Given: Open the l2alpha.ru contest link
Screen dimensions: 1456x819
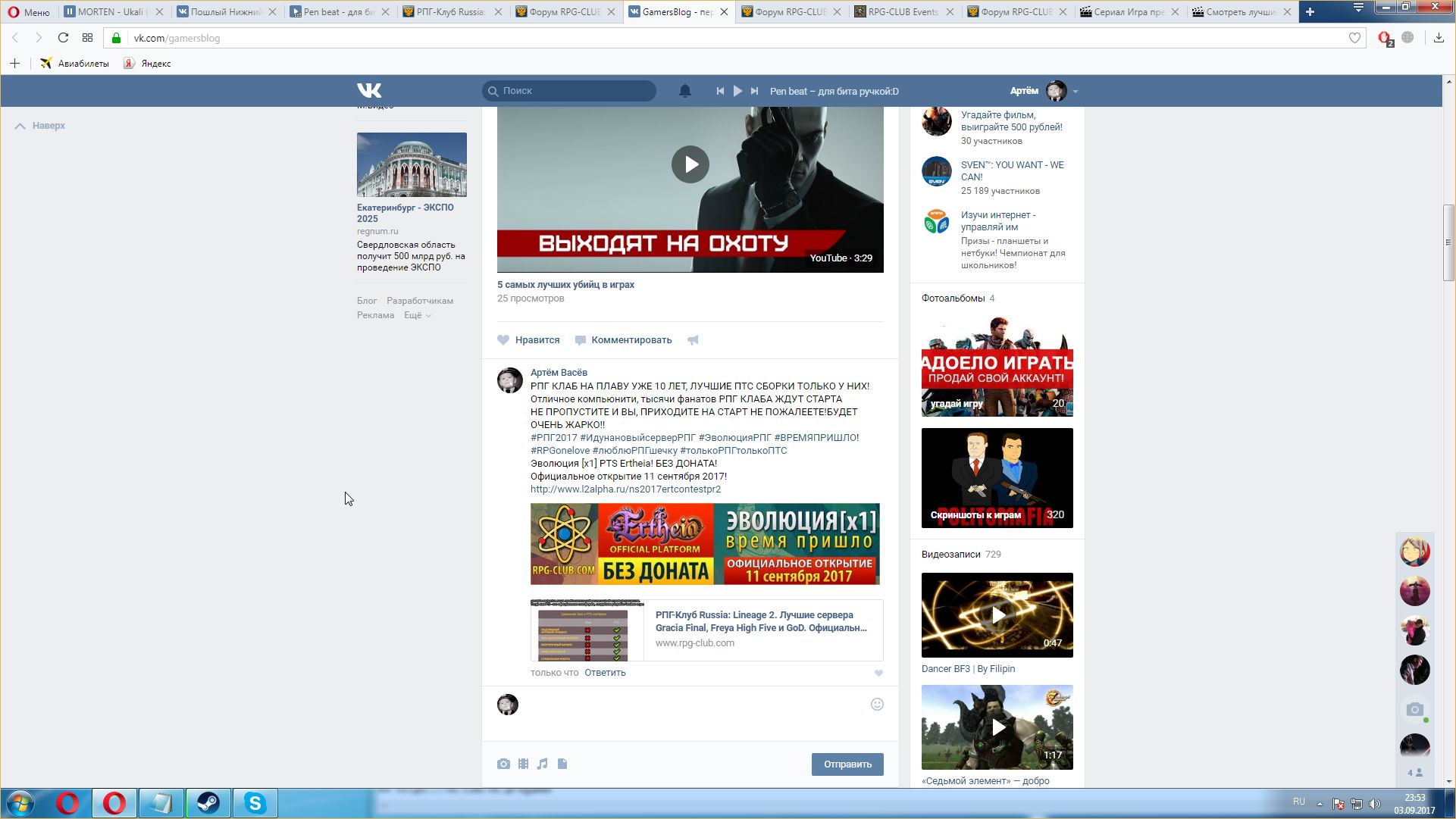Looking at the screenshot, I should point(625,489).
